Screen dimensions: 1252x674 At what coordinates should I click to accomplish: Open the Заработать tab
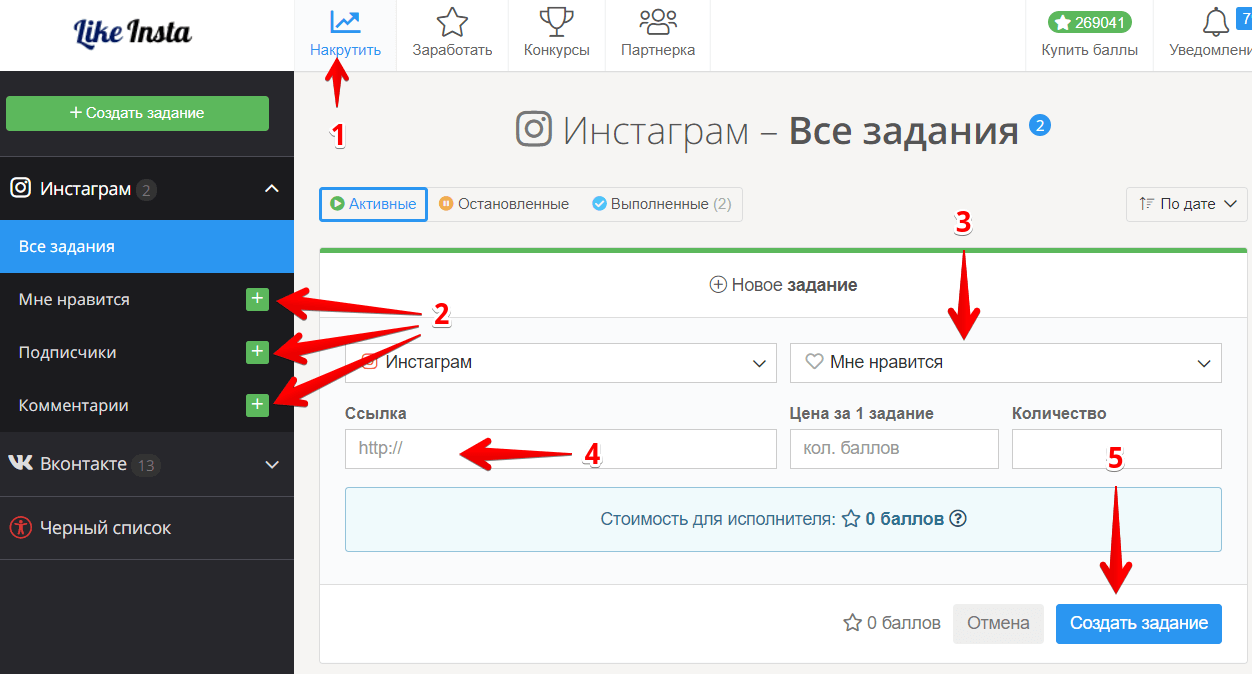pos(452,35)
